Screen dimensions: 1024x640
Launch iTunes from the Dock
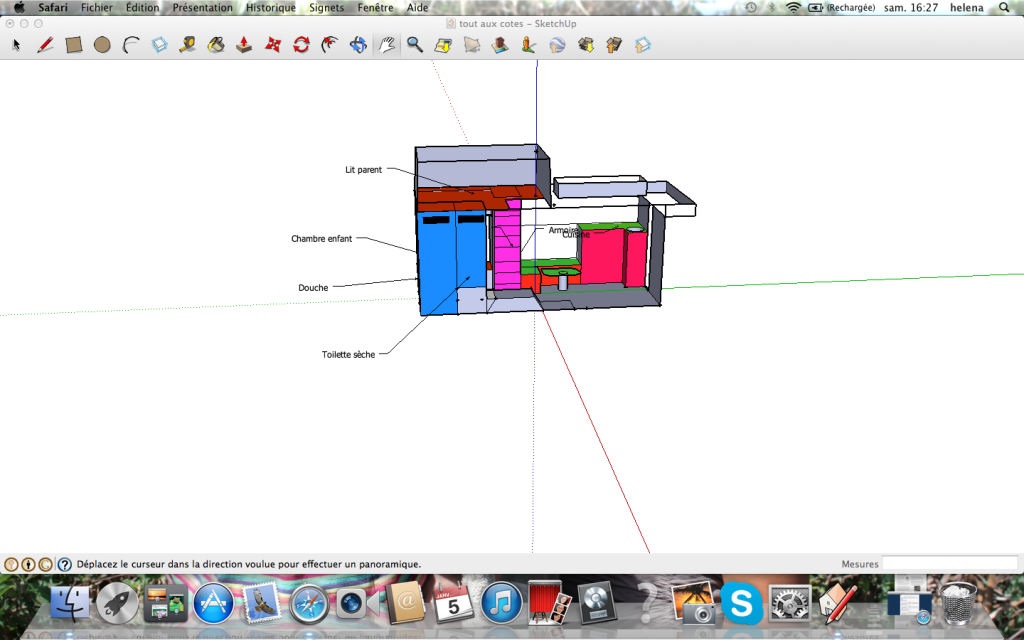(502, 602)
